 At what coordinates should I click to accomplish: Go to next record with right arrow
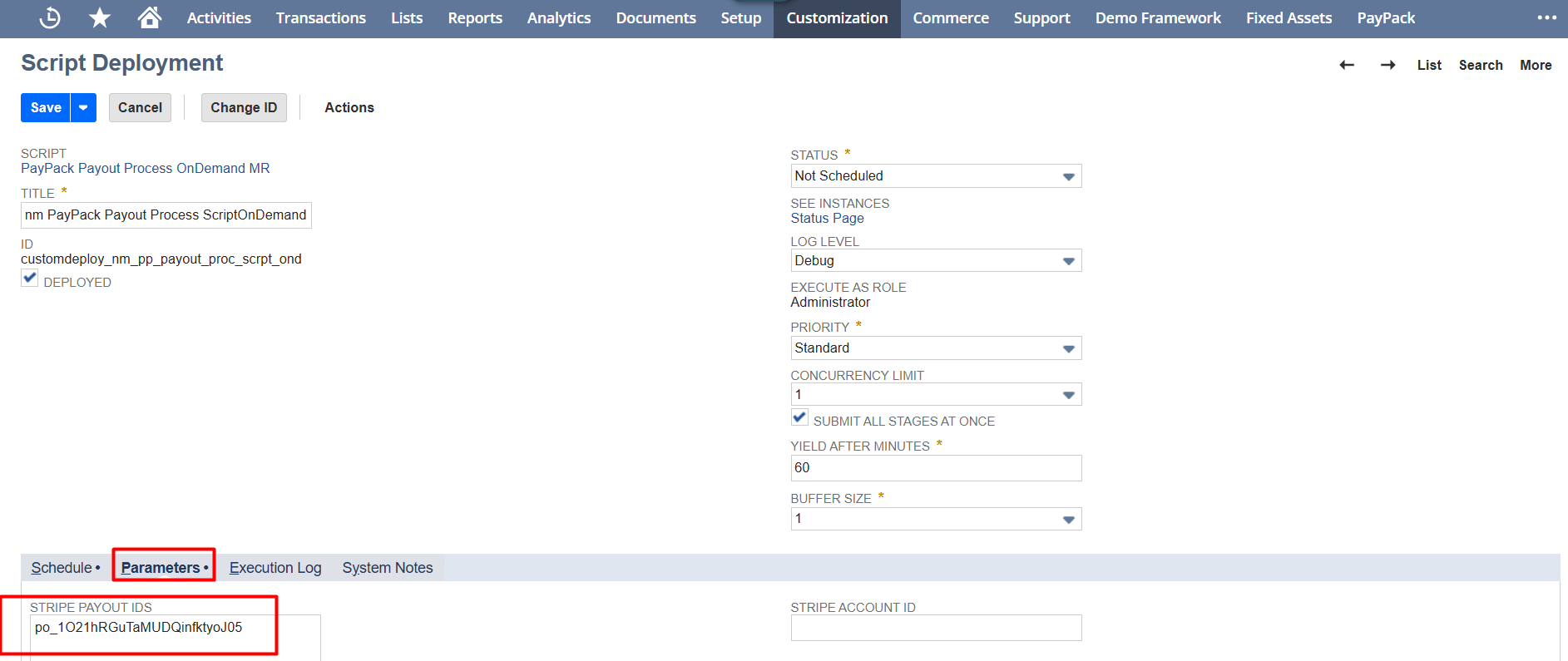[1387, 65]
